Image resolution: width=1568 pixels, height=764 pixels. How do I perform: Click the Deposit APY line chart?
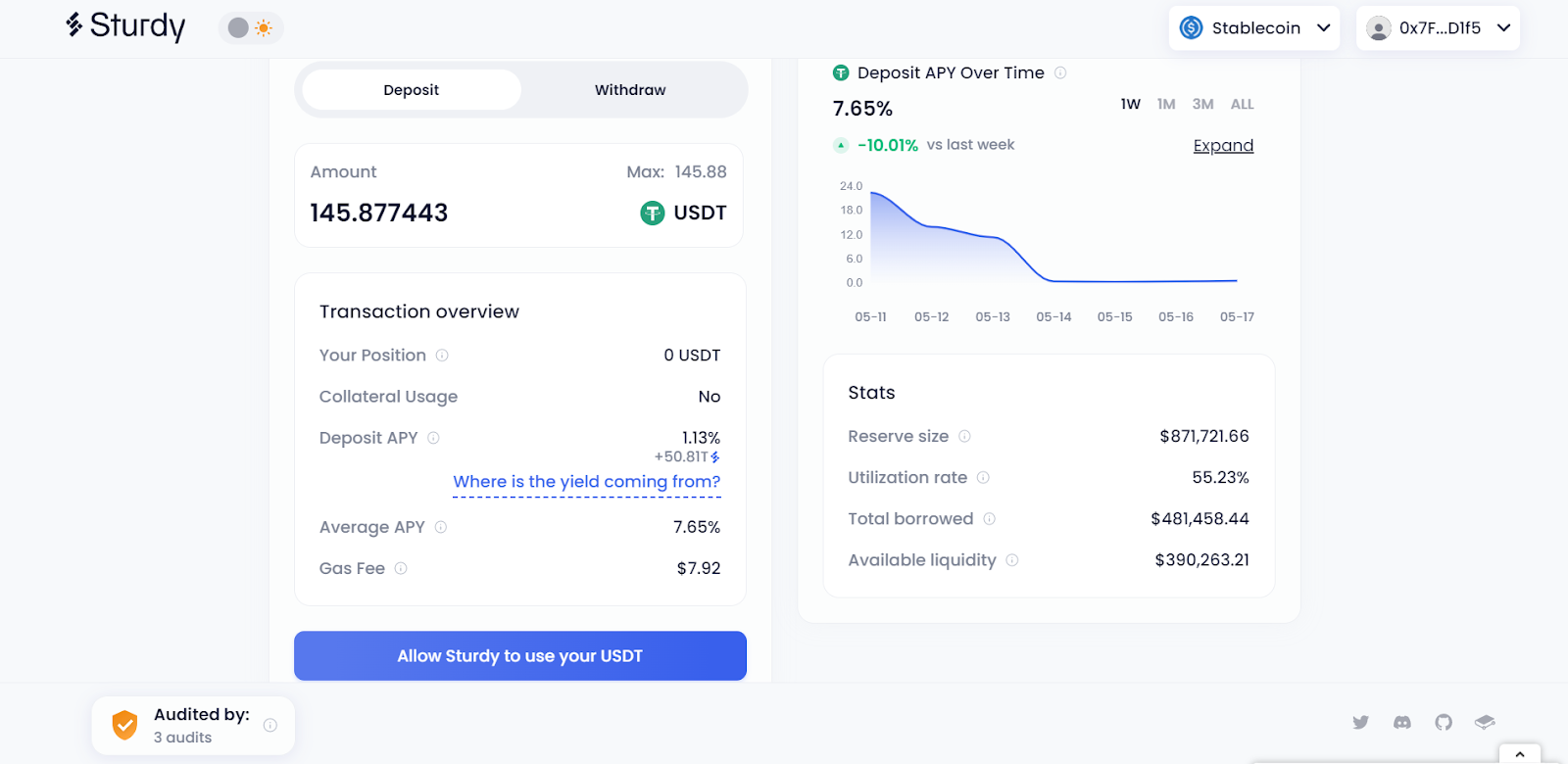[1053, 237]
